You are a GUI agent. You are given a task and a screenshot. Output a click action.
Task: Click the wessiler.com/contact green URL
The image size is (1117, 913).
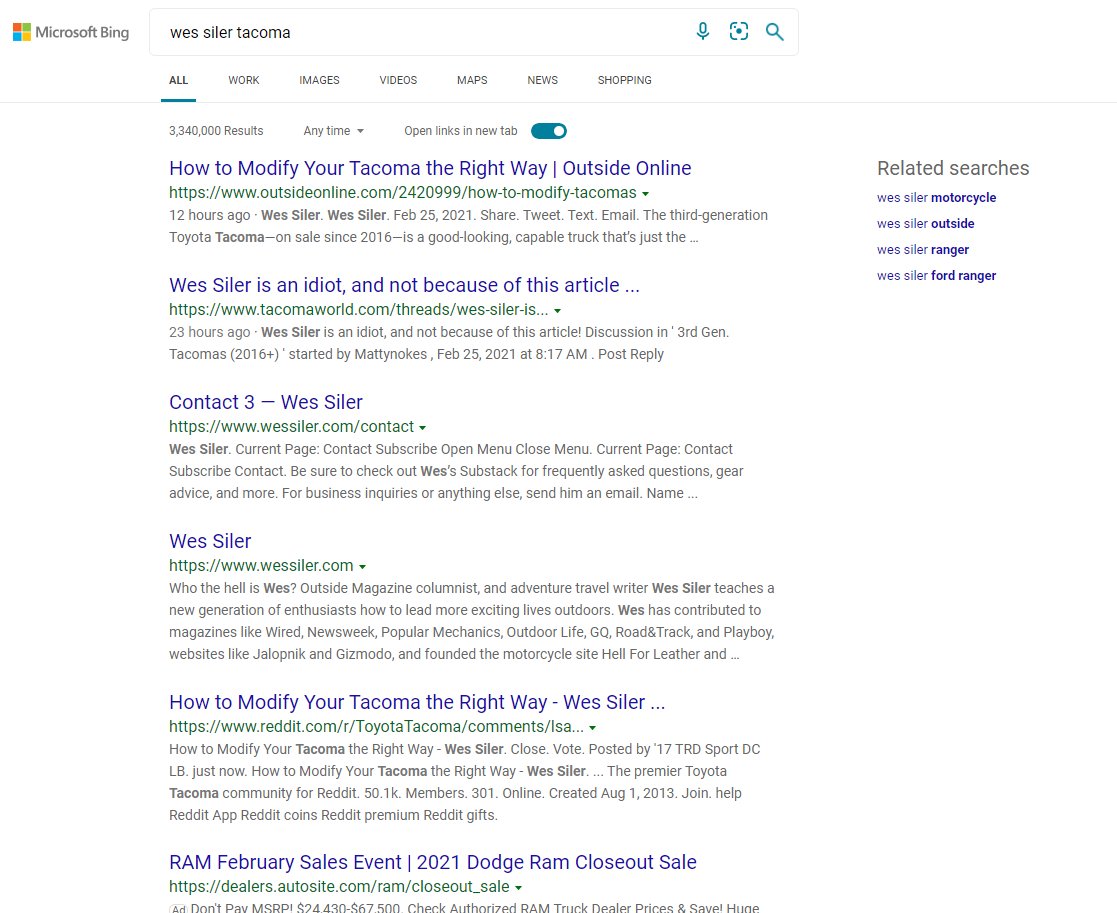[x=291, y=427]
